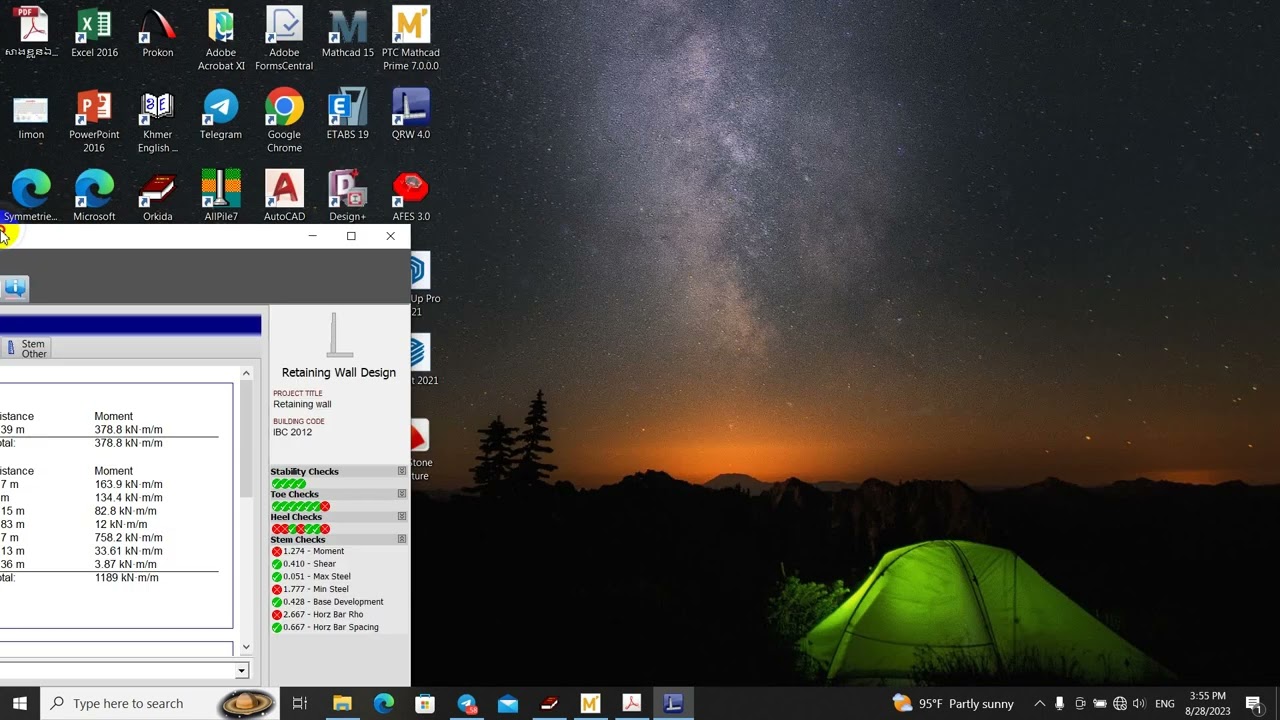Click the taskbar search box
Viewport: 1280px width, 720px height.
click(128, 703)
